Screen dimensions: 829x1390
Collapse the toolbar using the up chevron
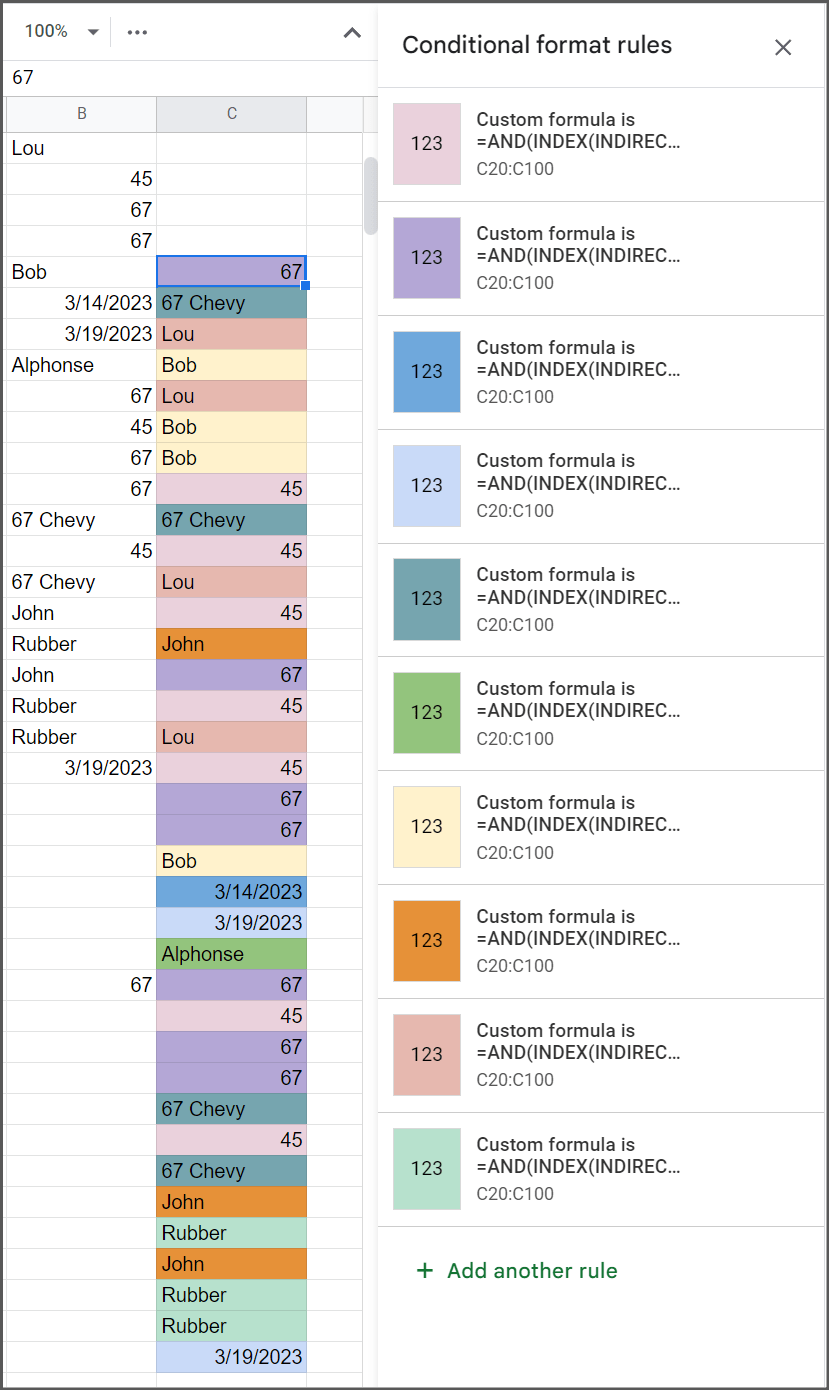tap(351, 32)
